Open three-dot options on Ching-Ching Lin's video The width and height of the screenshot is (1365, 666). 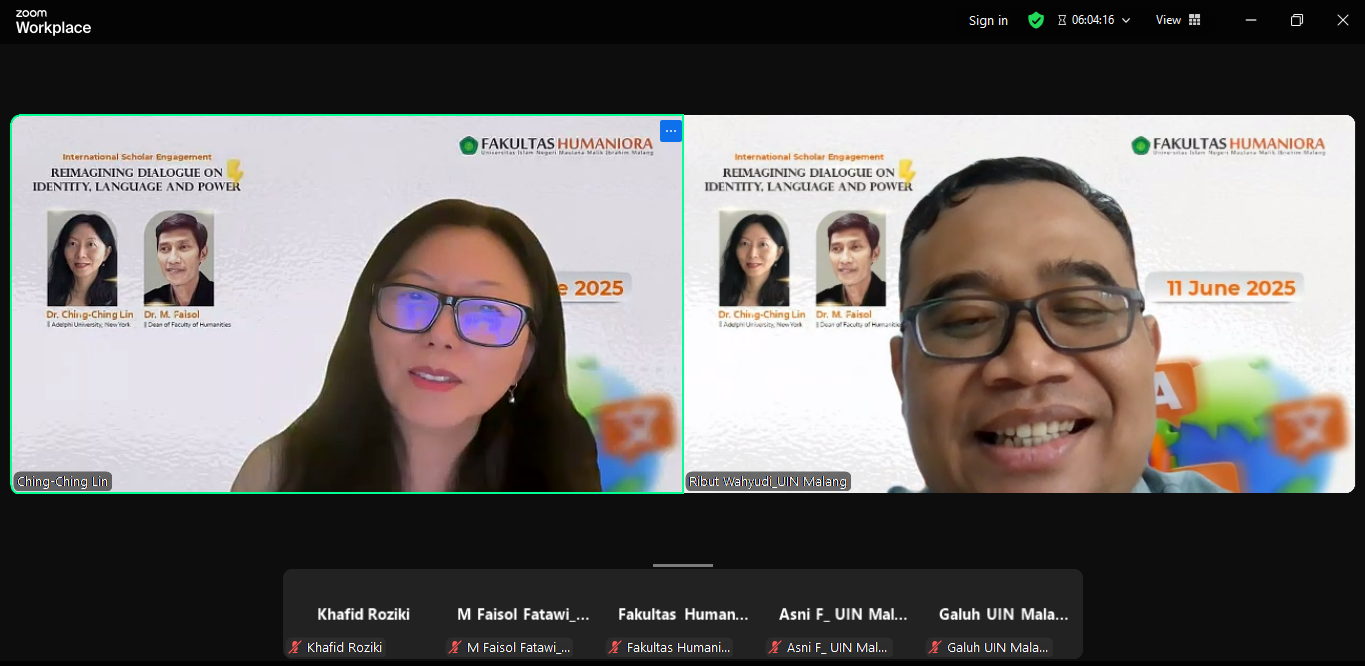[670, 131]
